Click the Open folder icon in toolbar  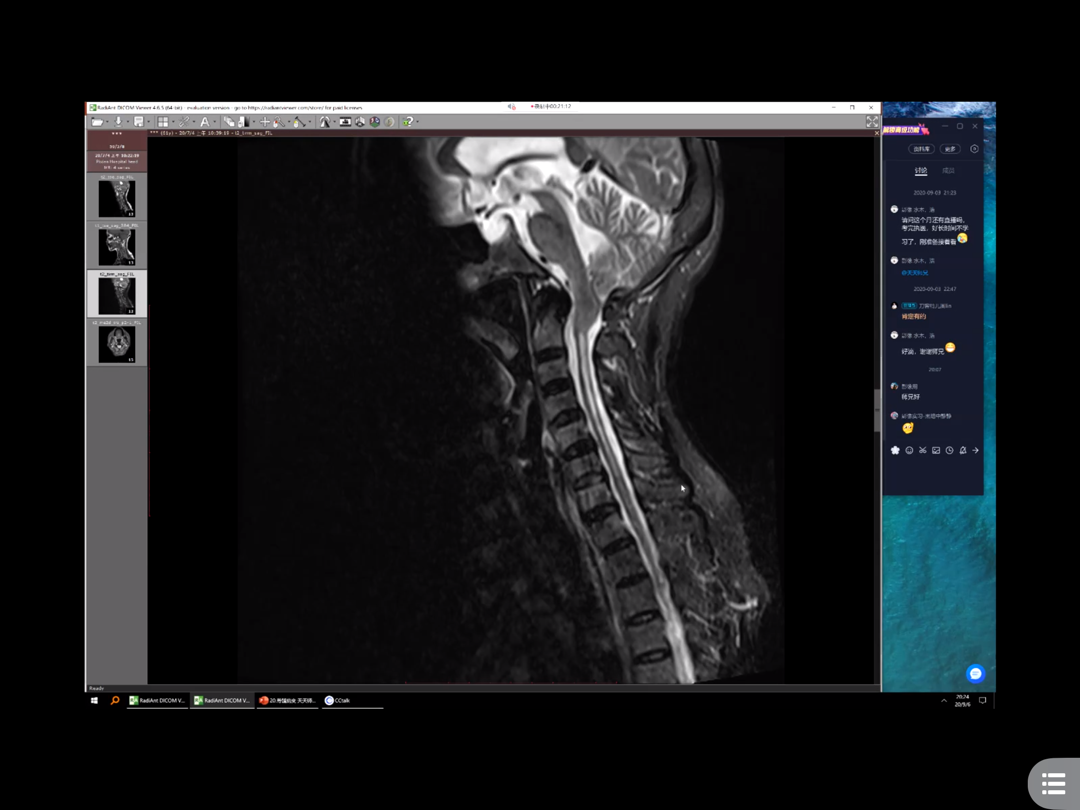[97, 122]
